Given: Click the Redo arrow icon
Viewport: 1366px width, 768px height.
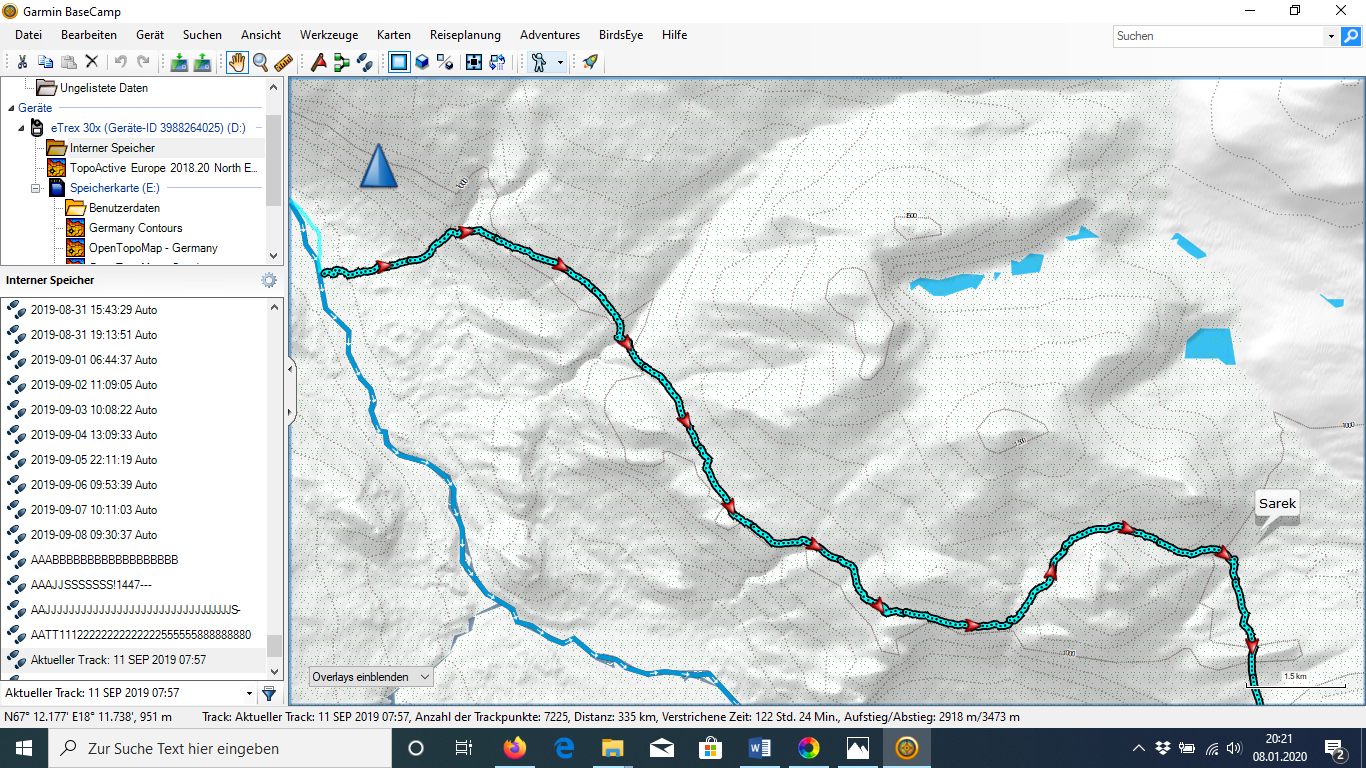Looking at the screenshot, I should [x=143, y=62].
